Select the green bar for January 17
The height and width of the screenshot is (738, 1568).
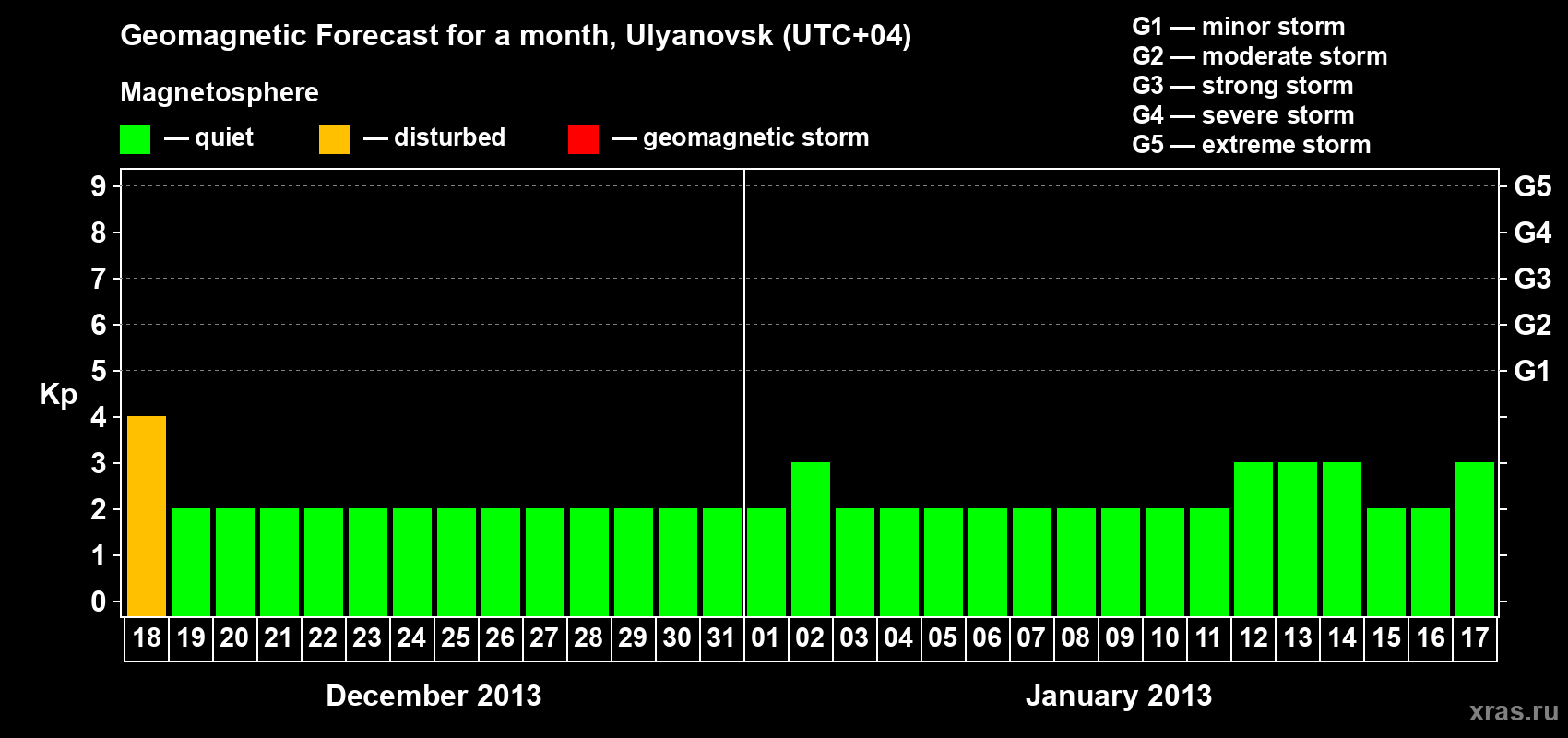tap(1475, 539)
